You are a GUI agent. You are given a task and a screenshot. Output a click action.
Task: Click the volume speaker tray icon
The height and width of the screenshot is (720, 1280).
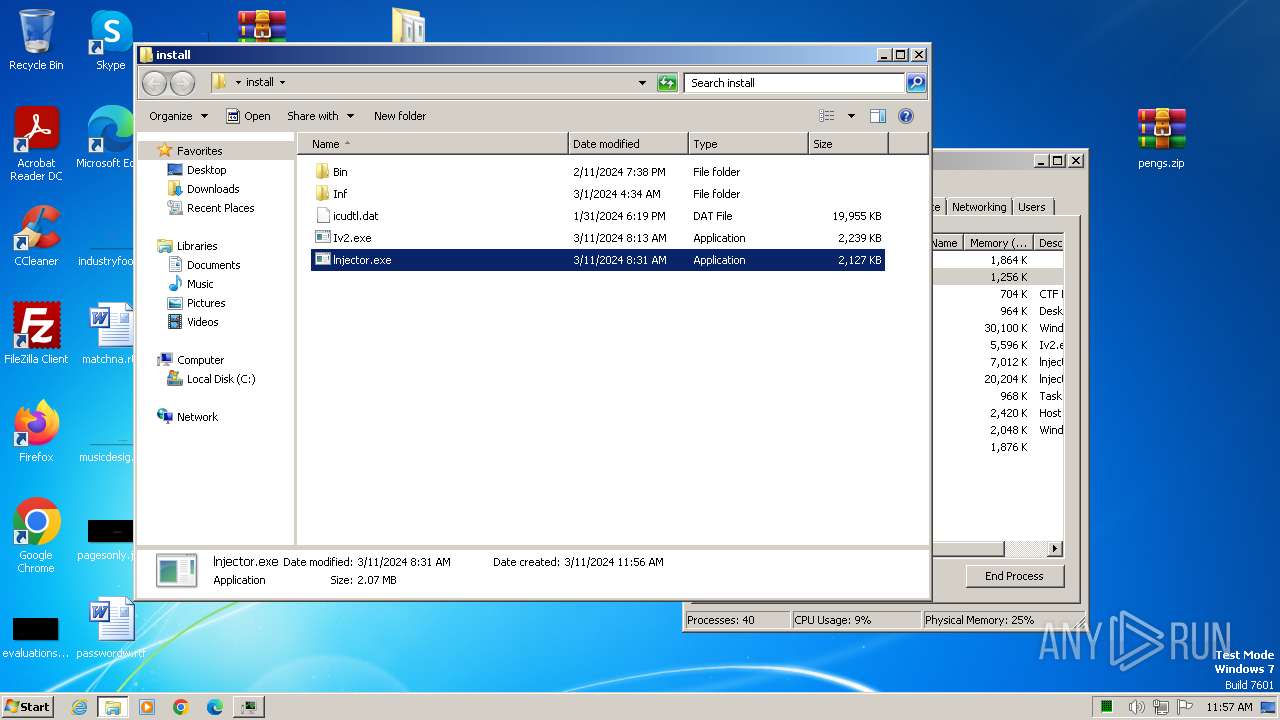(x=1138, y=707)
